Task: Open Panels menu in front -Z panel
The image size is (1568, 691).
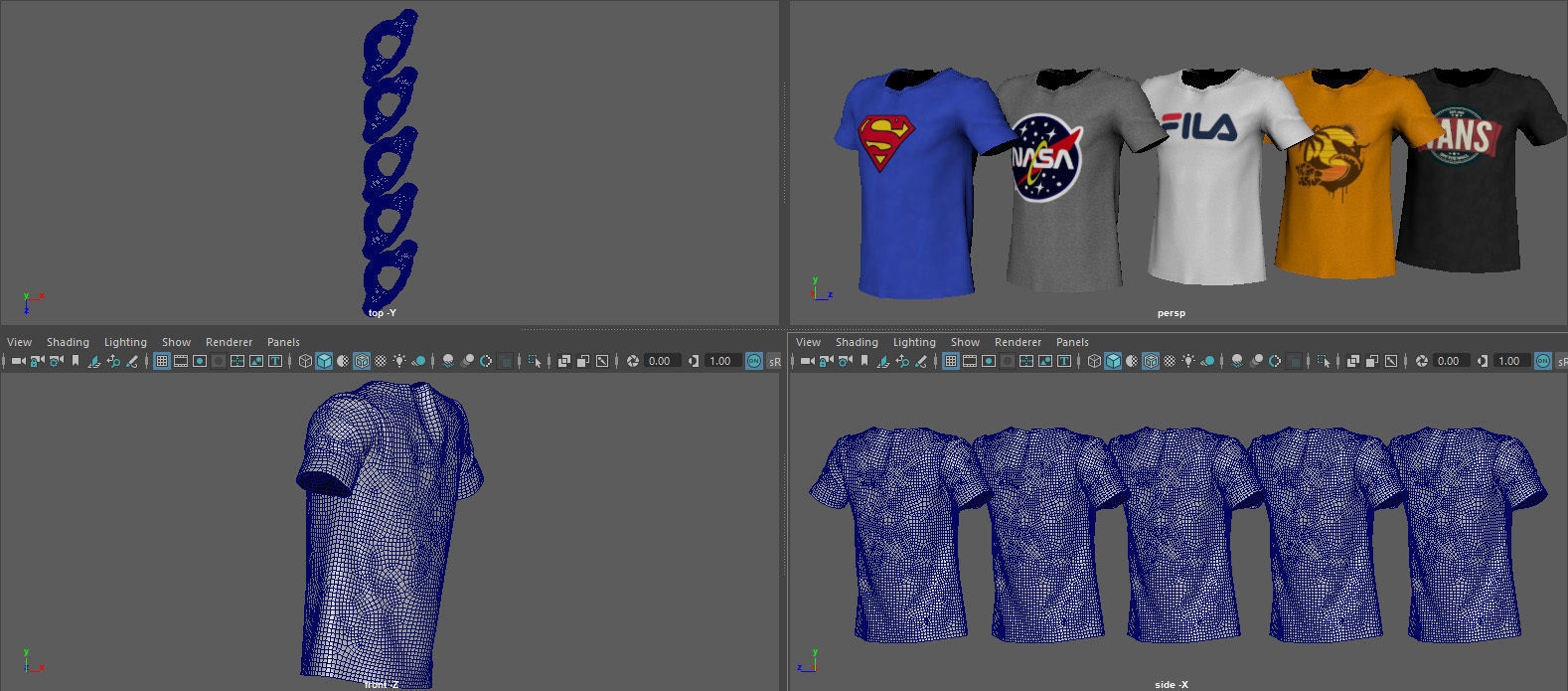Action: click(x=283, y=342)
